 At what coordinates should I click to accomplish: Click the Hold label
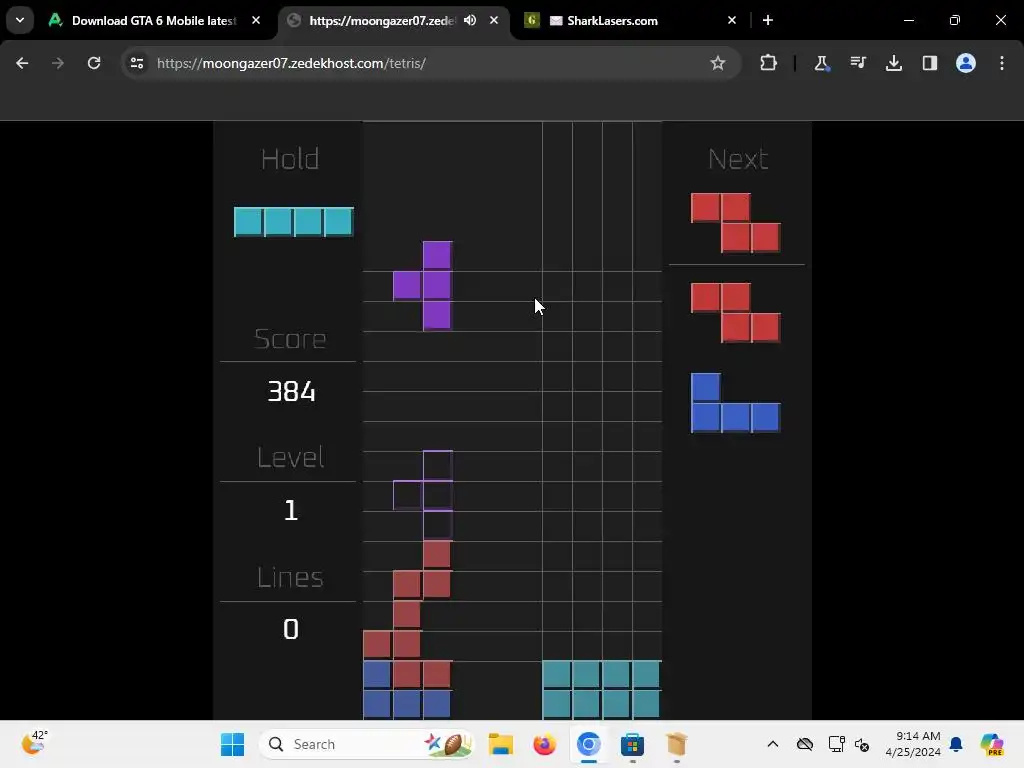pyautogui.click(x=290, y=159)
